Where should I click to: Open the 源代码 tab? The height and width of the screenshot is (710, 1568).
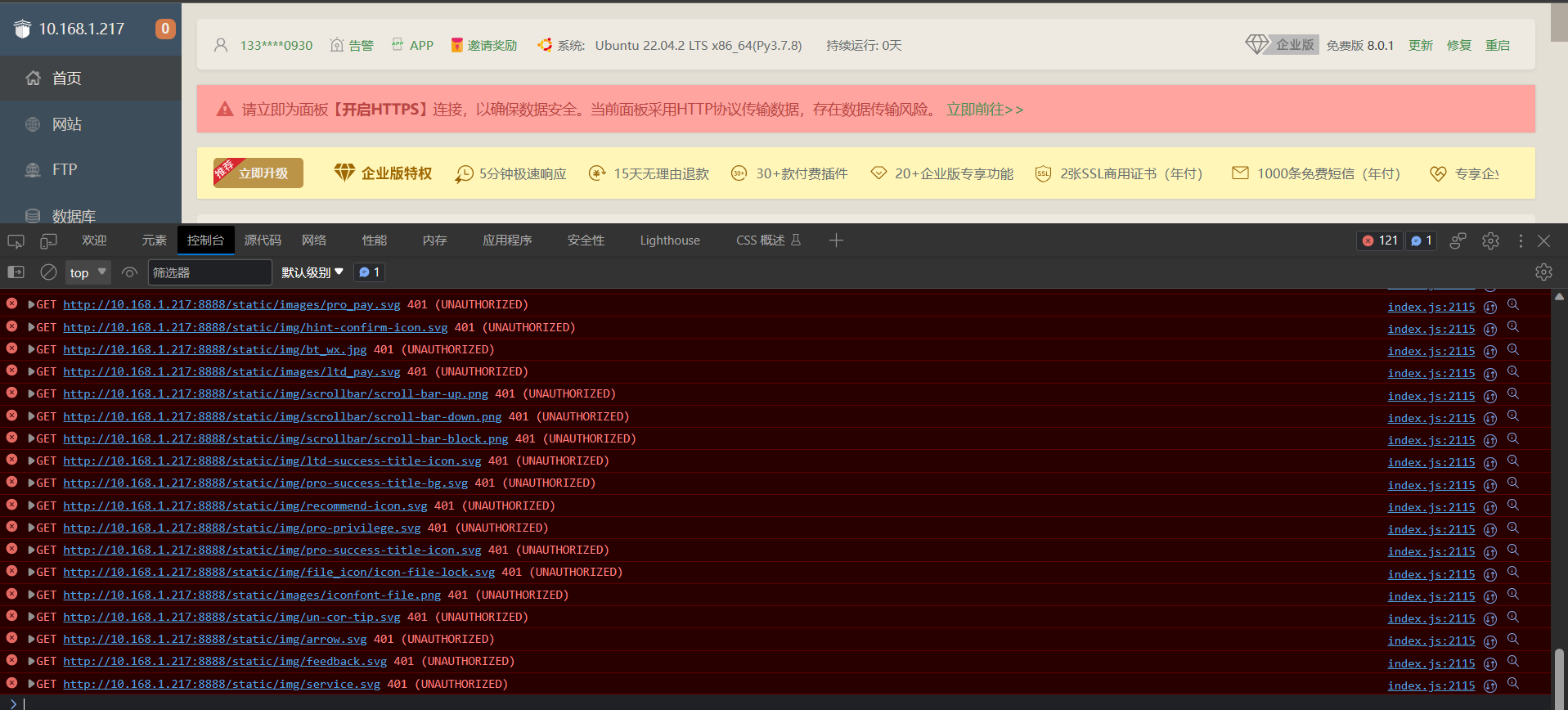coord(263,240)
